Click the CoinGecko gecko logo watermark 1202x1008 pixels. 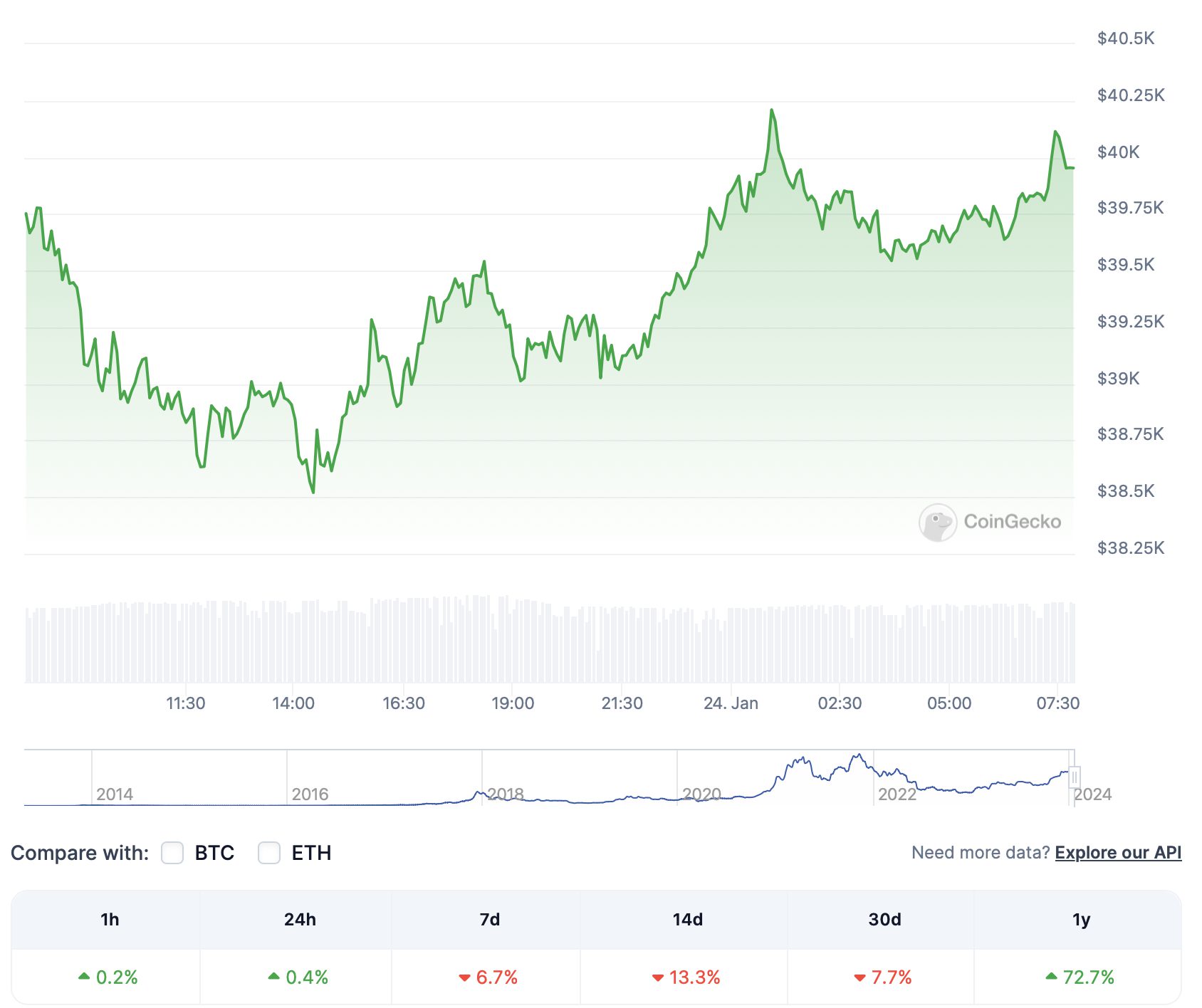coord(937,523)
